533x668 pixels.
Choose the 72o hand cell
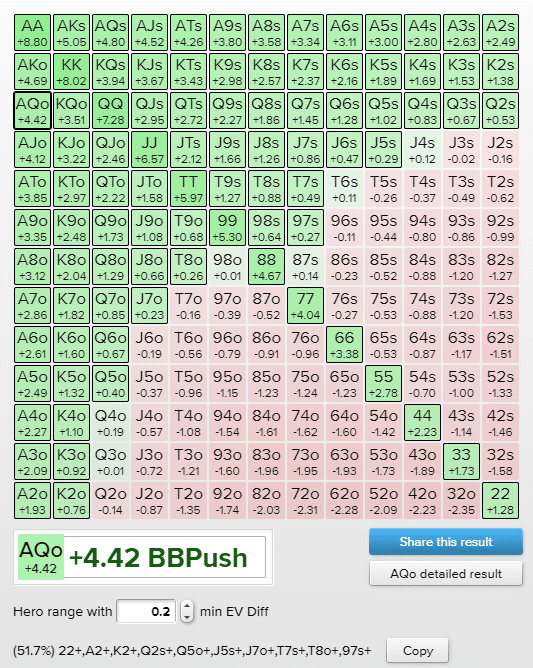point(305,501)
